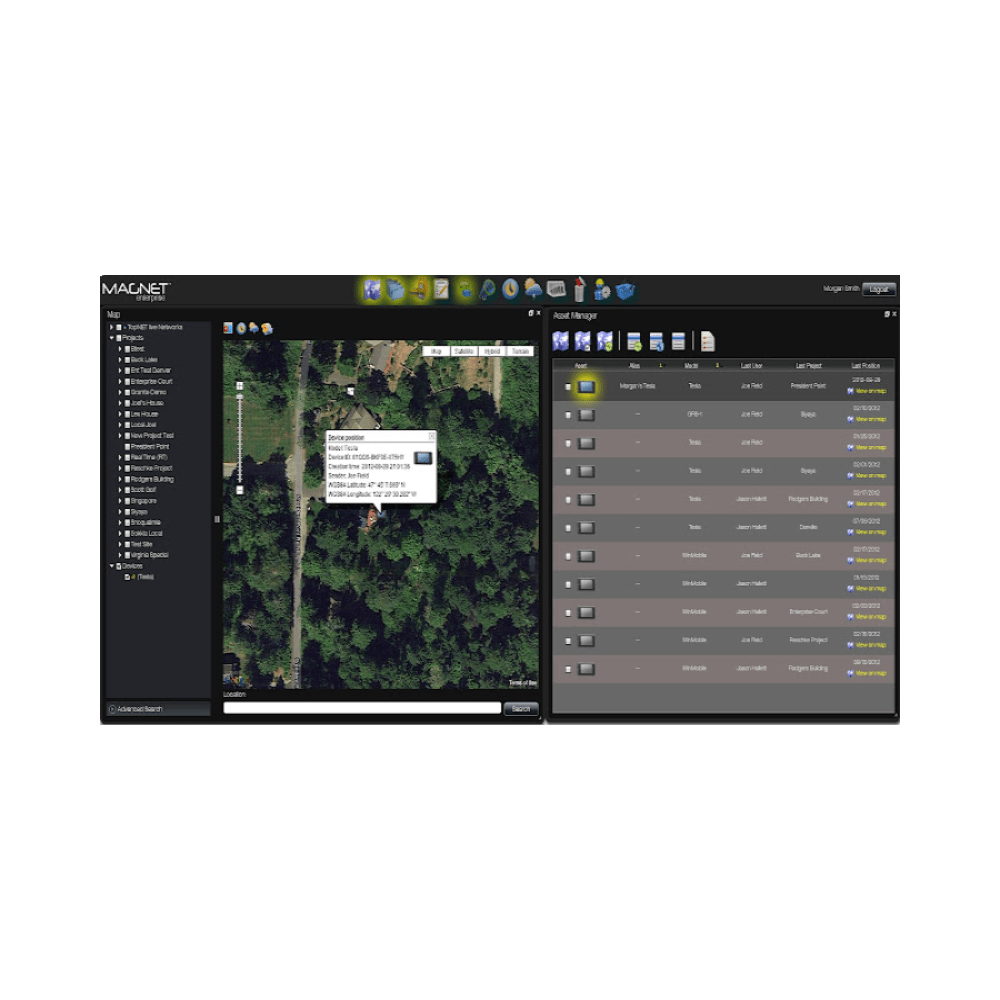
Task: Click the glowing globe network icon
Action: (x=465, y=290)
